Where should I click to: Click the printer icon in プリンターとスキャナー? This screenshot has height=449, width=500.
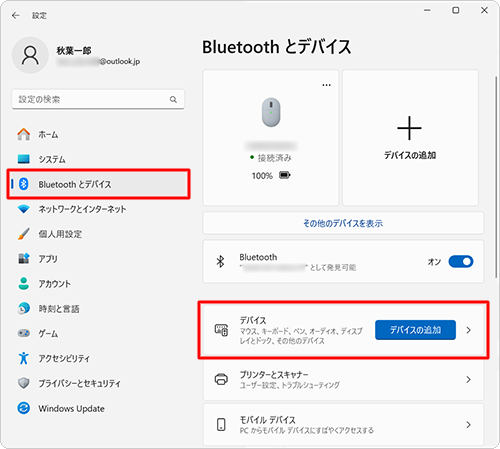[x=221, y=379]
